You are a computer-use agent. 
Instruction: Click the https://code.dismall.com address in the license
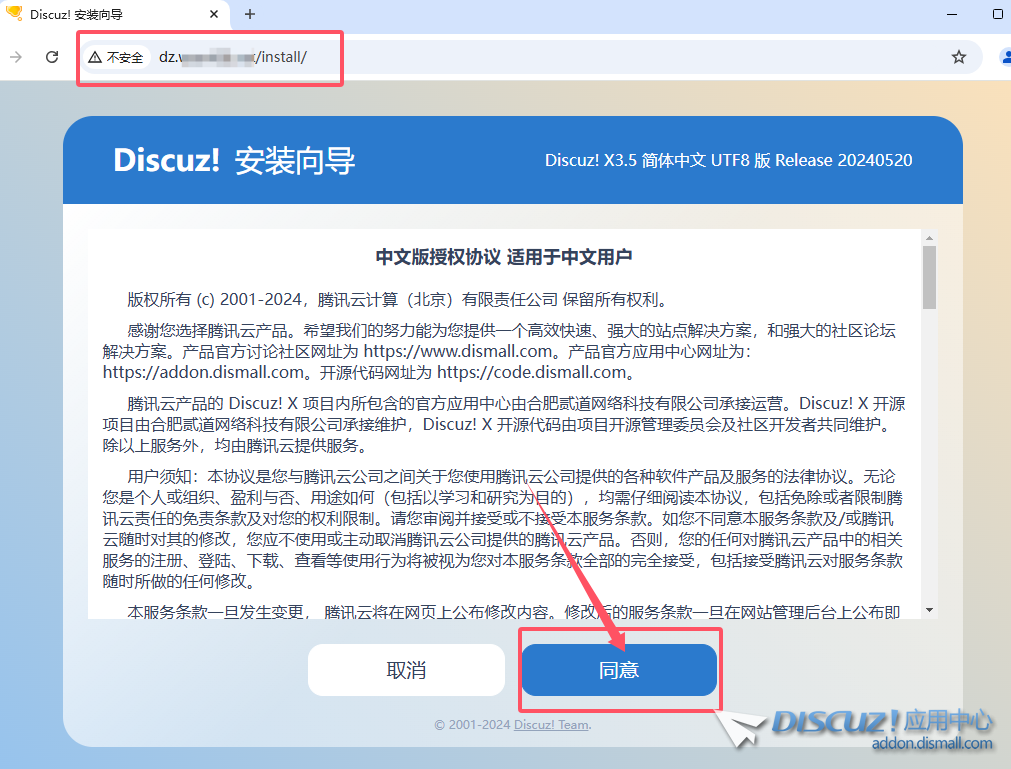click(x=532, y=372)
